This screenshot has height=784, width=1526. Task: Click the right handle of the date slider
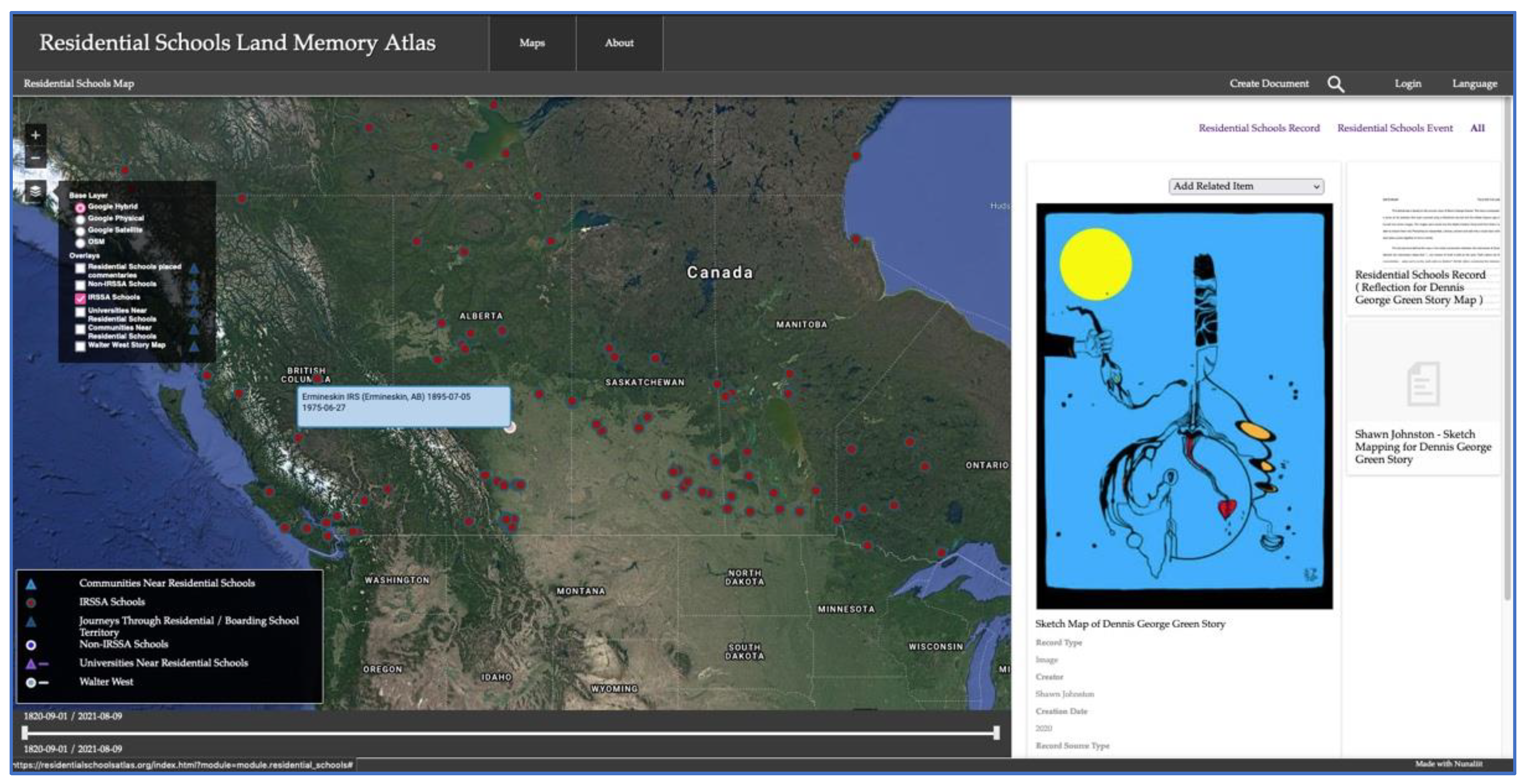click(996, 733)
